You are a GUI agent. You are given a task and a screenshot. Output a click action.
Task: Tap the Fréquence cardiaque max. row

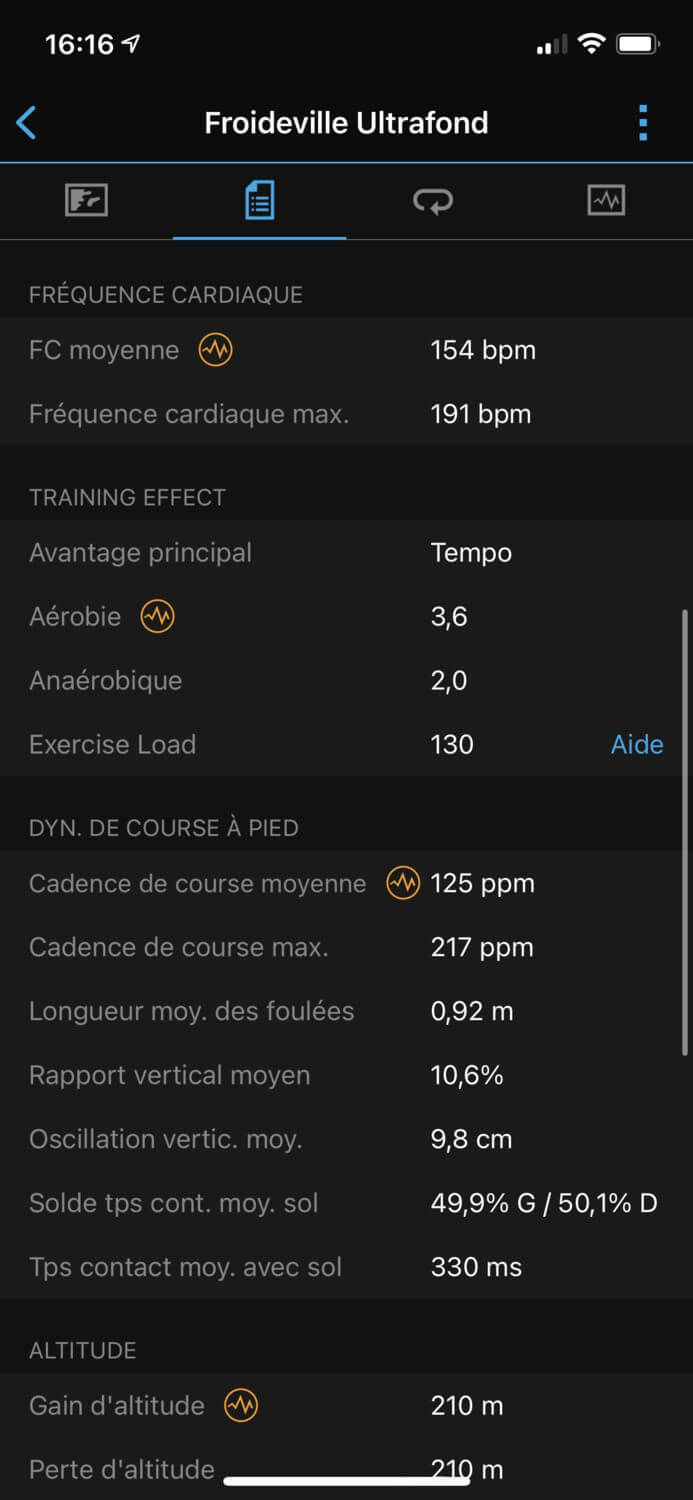coord(346,414)
